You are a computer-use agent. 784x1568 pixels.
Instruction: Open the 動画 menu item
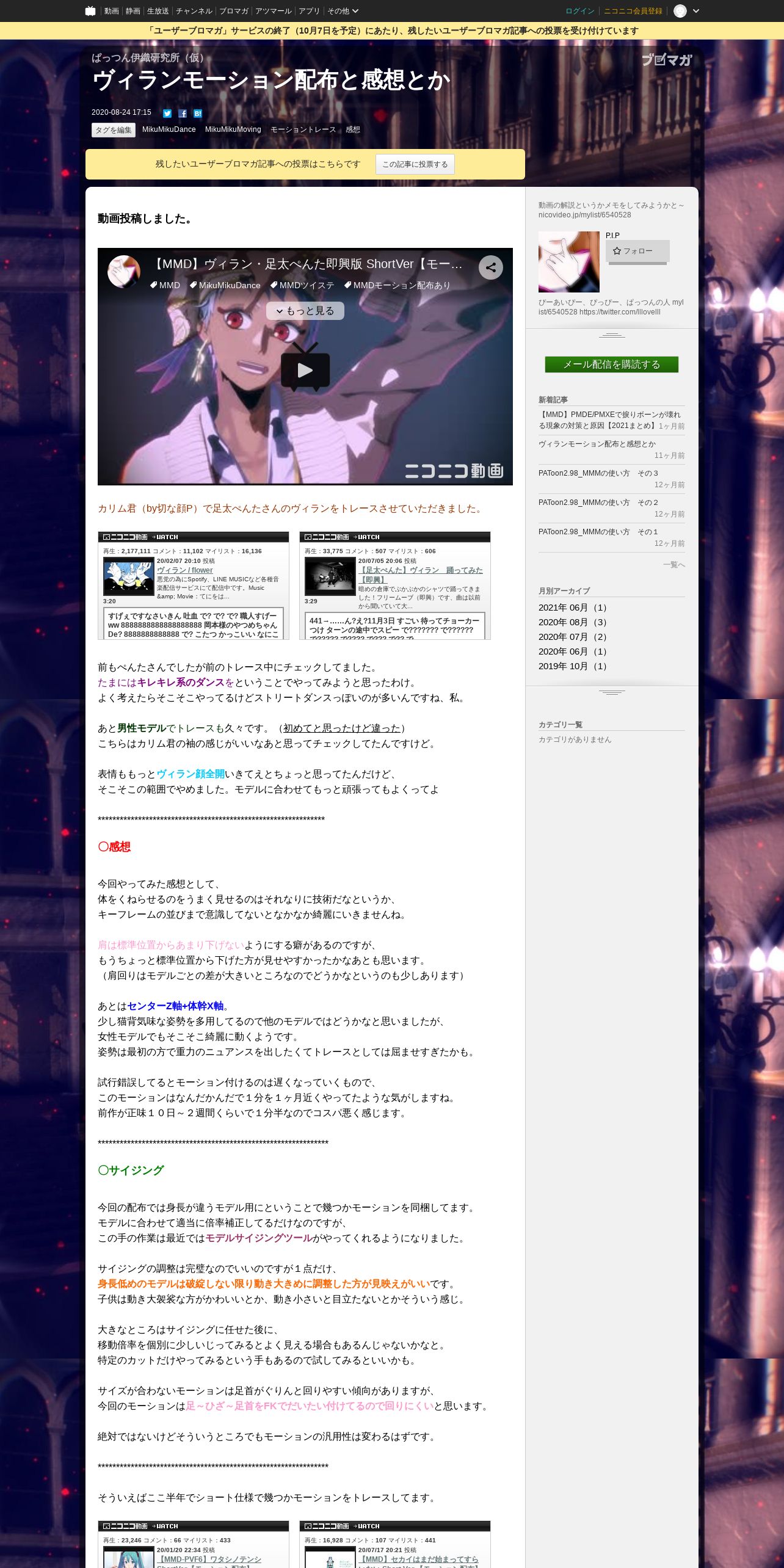click(x=111, y=11)
